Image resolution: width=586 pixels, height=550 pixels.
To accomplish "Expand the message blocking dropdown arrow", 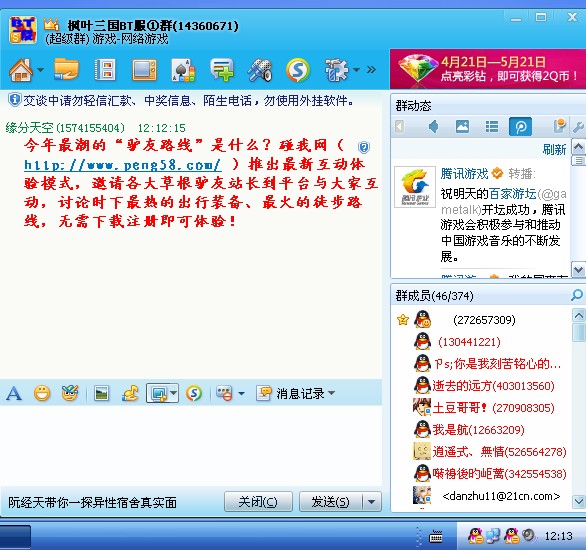I will tap(241, 393).
